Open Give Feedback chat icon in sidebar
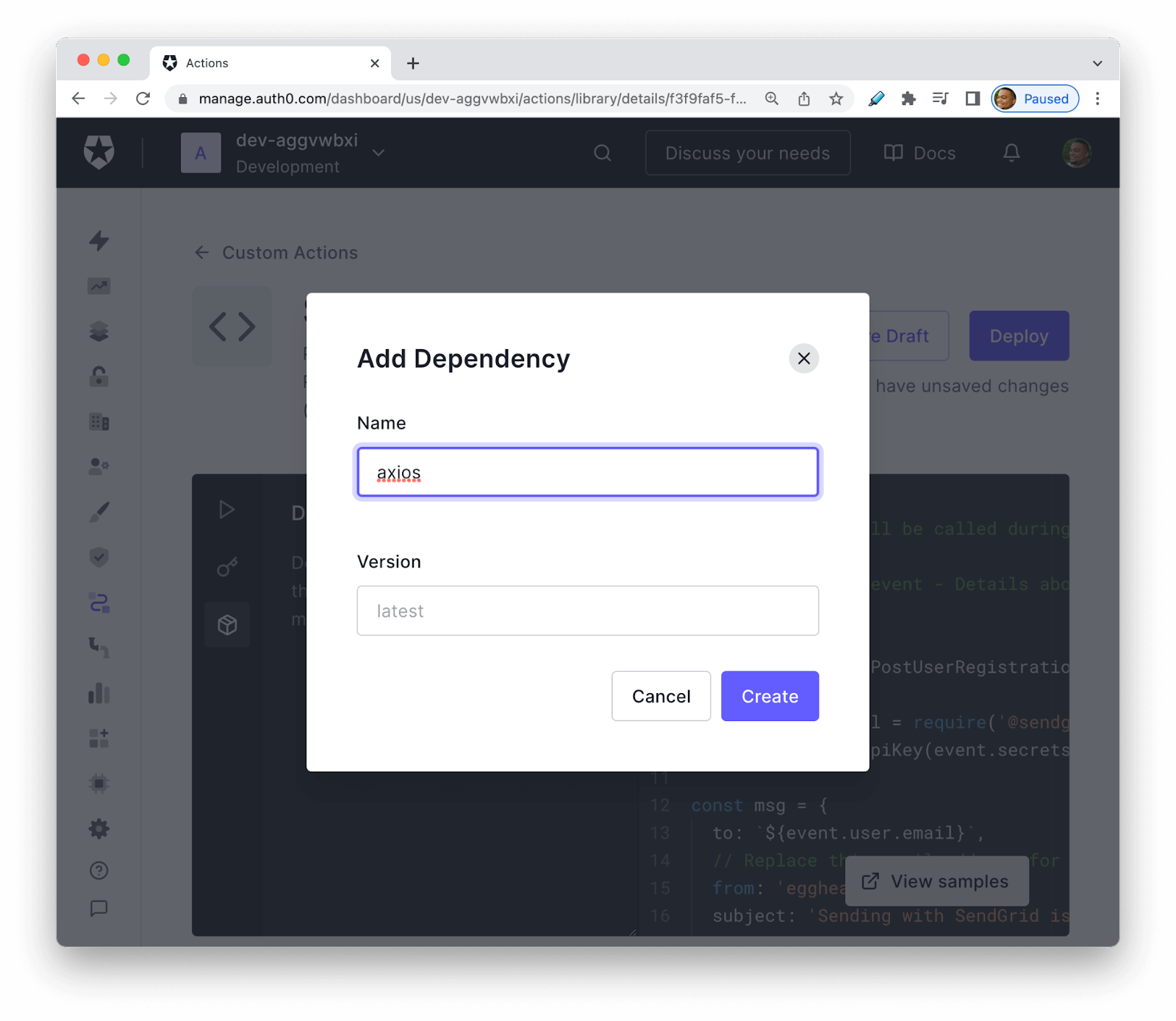Image resolution: width=1176 pixels, height=1021 pixels. 99,909
